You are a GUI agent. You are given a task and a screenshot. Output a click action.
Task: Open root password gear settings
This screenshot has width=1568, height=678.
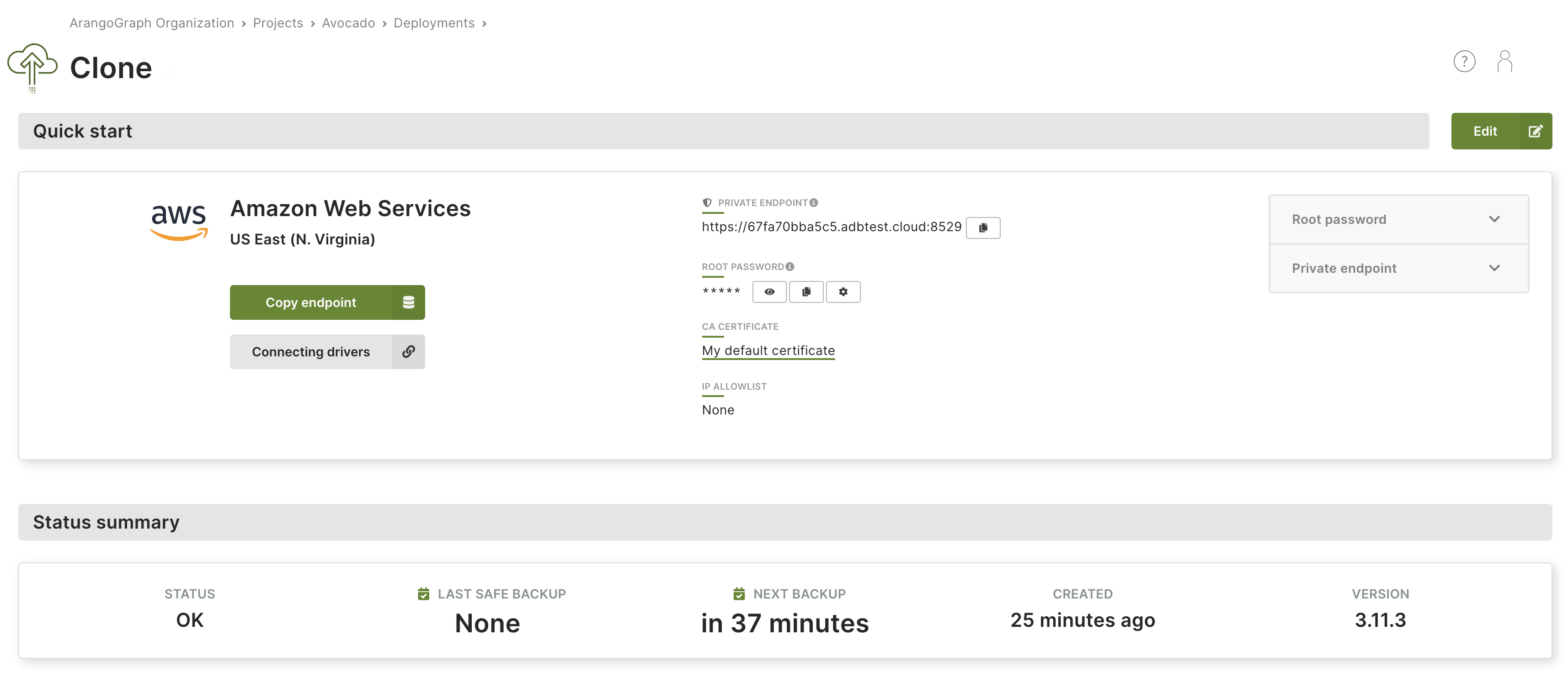[x=843, y=292]
